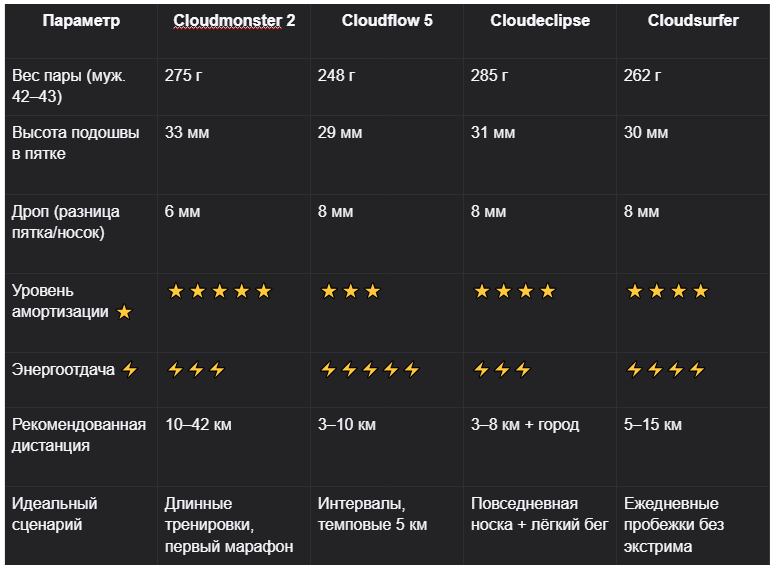Click Cloudeclipse's four-star cushioning rating

click(x=514, y=291)
